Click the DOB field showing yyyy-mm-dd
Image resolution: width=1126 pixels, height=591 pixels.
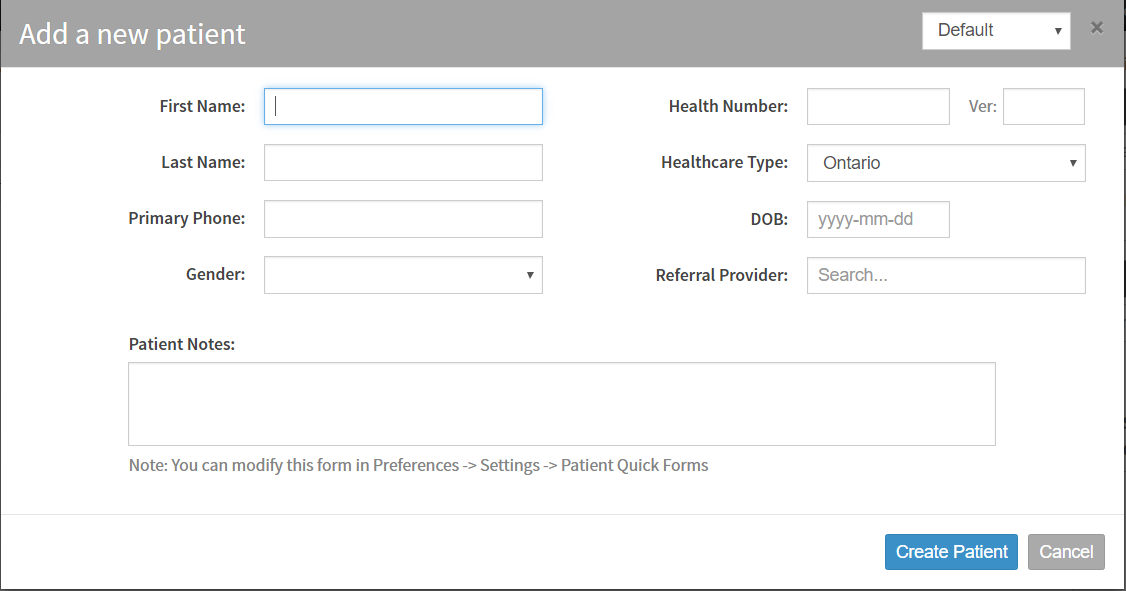point(877,219)
